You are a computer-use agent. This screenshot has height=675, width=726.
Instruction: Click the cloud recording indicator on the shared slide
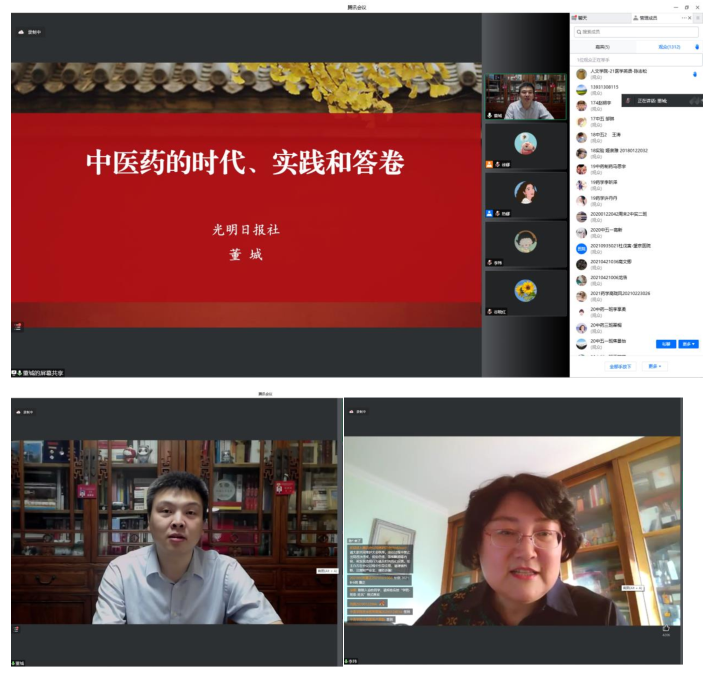(30, 32)
